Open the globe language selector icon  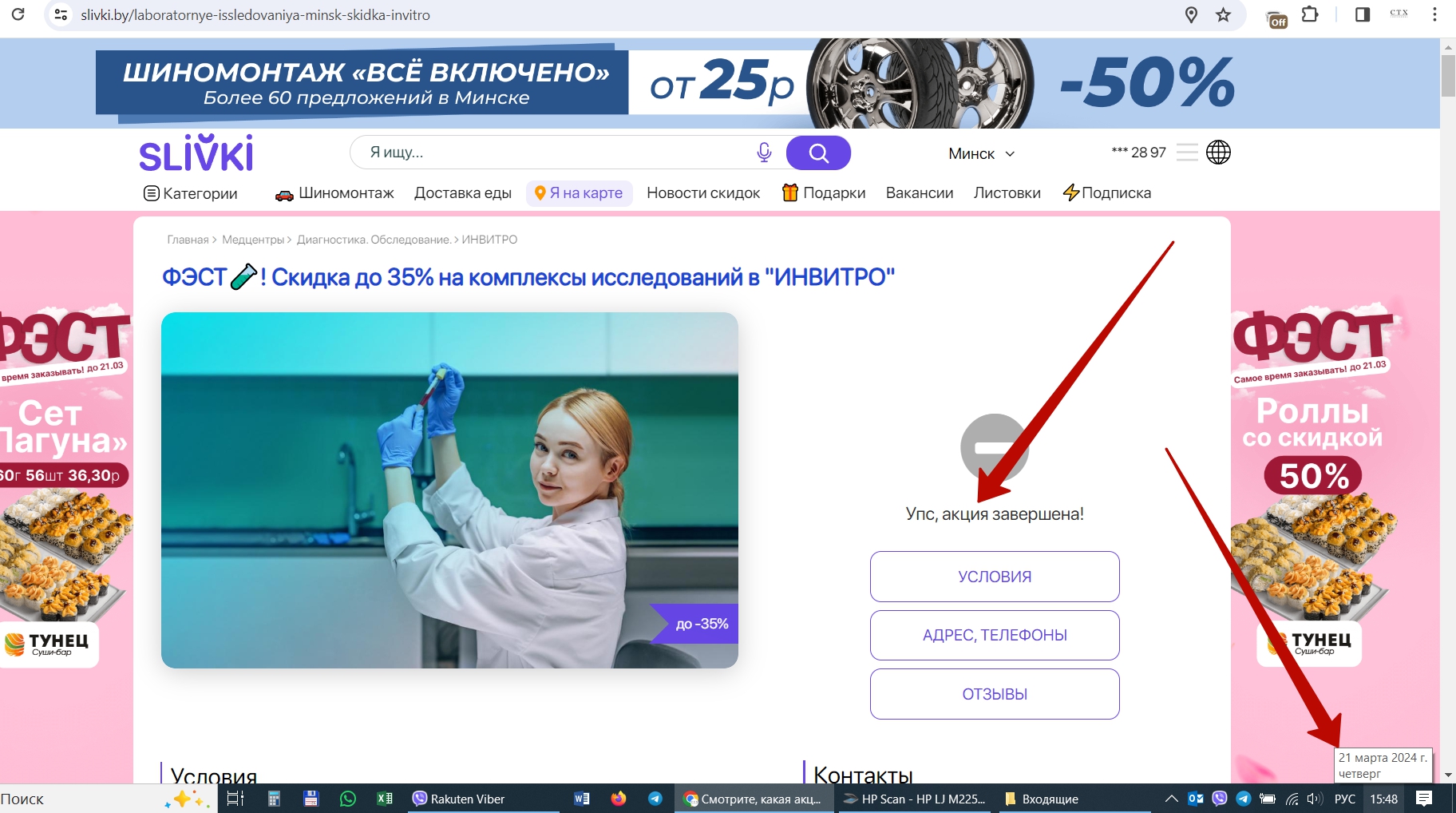pyautogui.click(x=1218, y=153)
